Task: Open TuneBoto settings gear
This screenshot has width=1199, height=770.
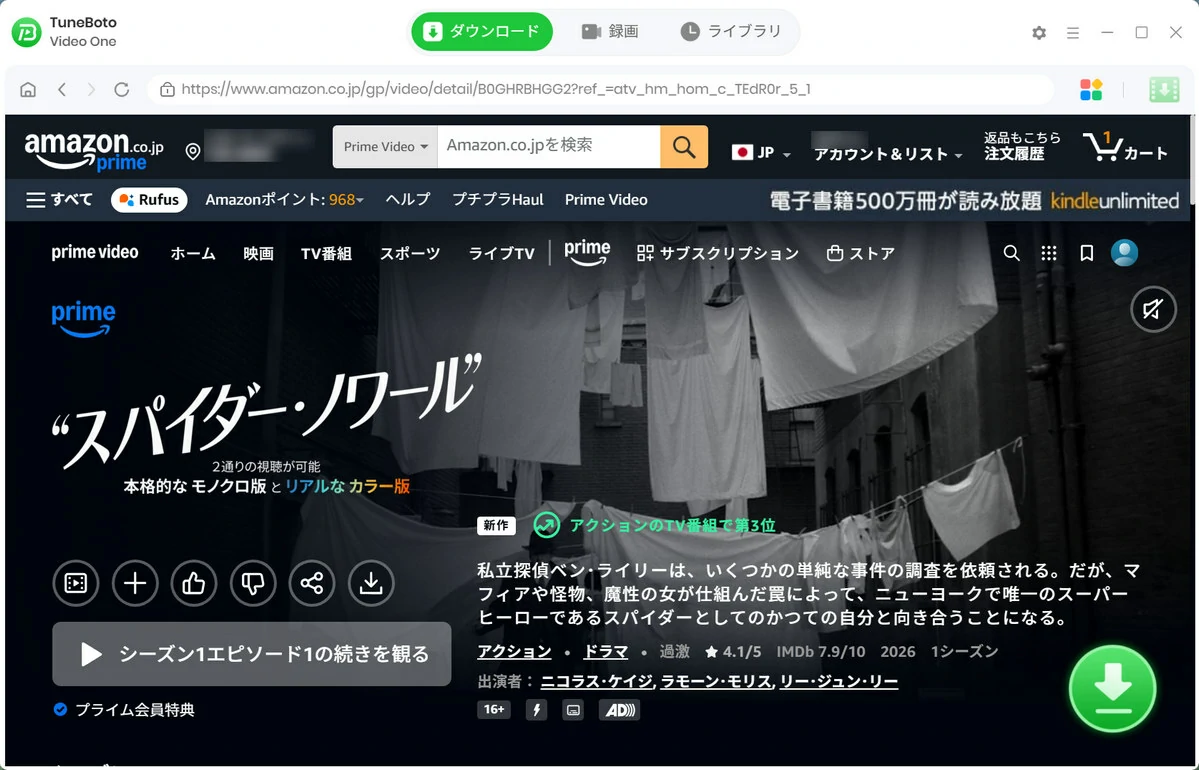Action: click(x=1038, y=33)
